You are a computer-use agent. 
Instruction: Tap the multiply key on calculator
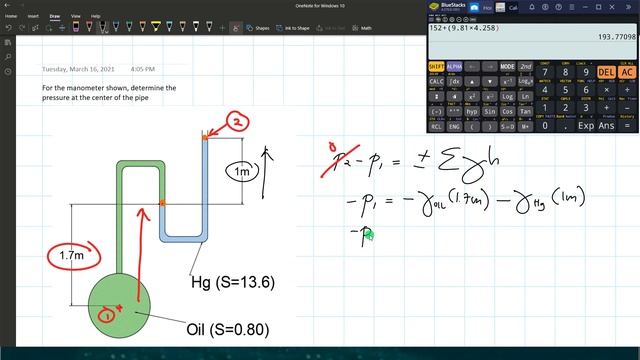point(606,90)
